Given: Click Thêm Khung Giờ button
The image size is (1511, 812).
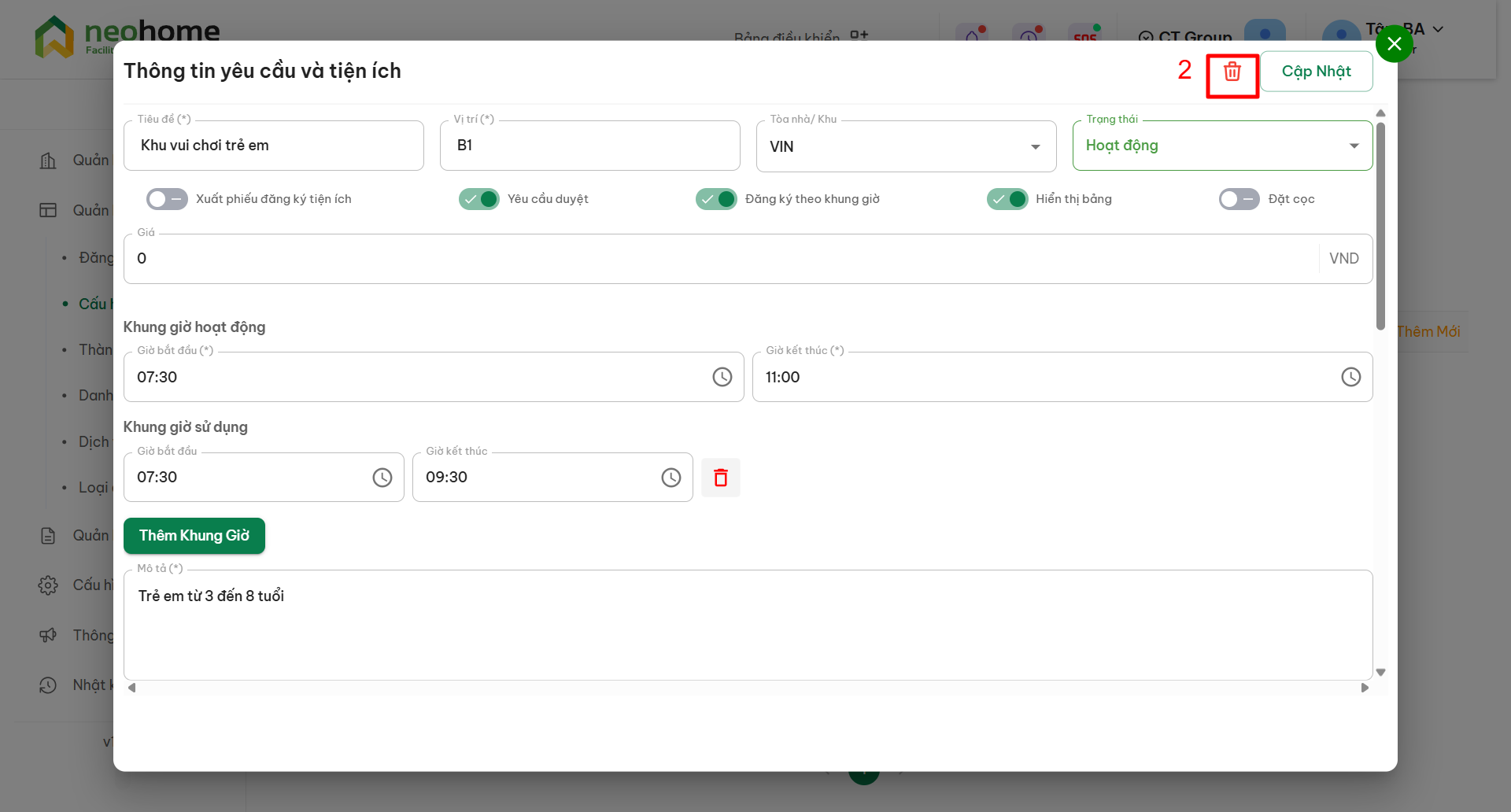Looking at the screenshot, I should point(194,536).
